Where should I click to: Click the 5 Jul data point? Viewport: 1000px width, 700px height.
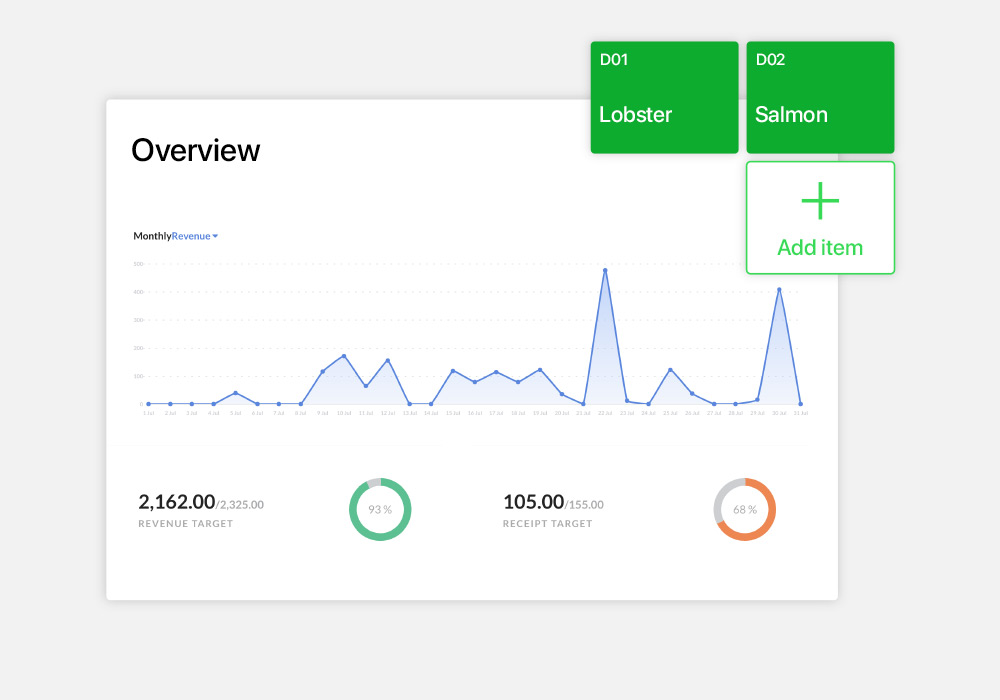coord(235,393)
